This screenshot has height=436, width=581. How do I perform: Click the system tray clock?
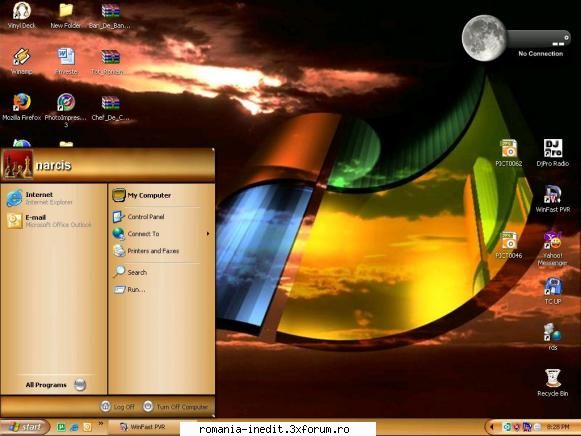coord(558,427)
